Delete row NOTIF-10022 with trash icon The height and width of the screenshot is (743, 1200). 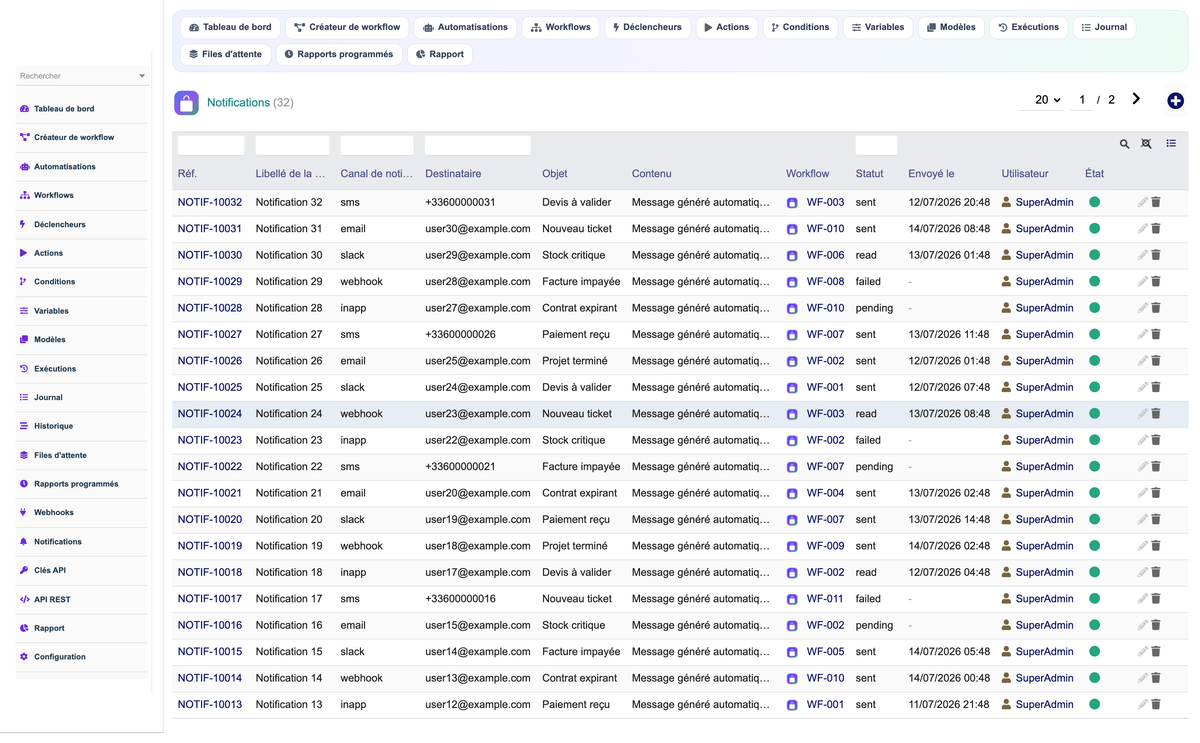pyautogui.click(x=1156, y=467)
